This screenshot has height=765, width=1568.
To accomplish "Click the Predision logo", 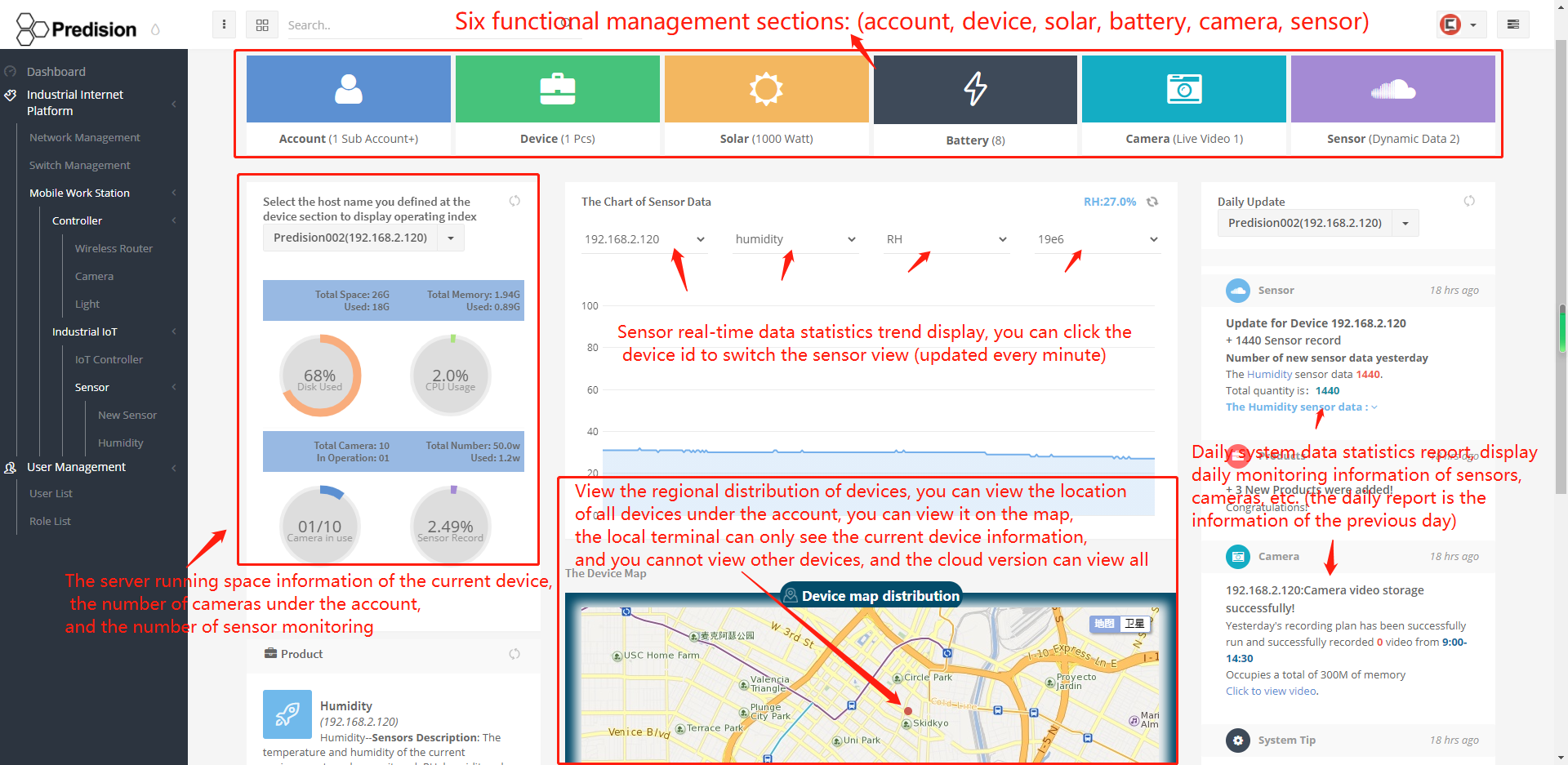I will [x=77, y=29].
